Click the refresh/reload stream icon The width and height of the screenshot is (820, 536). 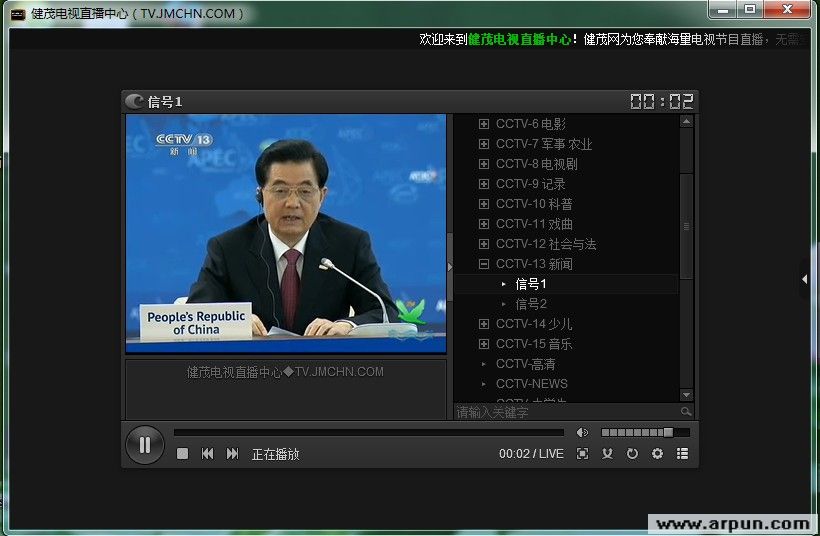click(x=632, y=454)
